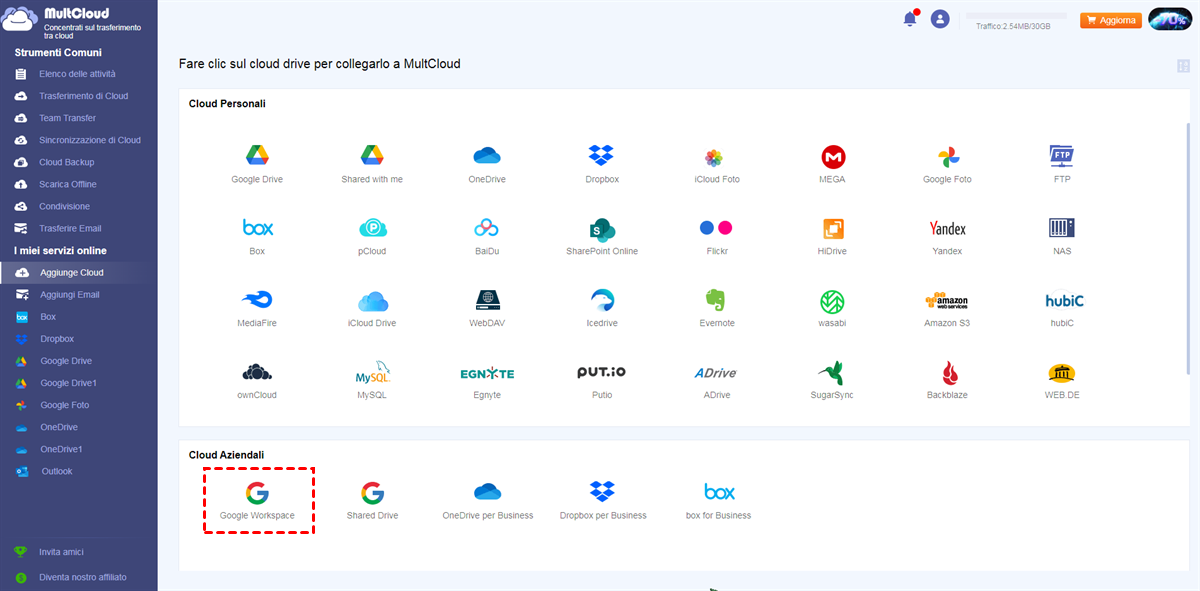Screen dimensions: 1200x591
Task: Select Google Workspace under Cloud Aziendali
Action: pyautogui.click(x=257, y=492)
